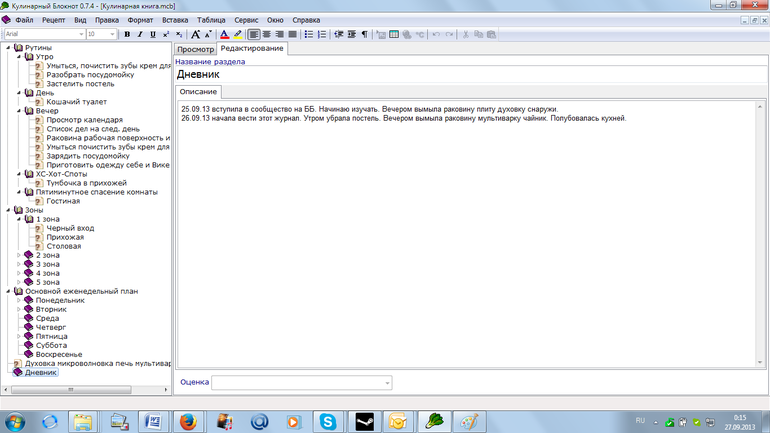
Task: Toggle left text alignment
Action: (x=254, y=34)
